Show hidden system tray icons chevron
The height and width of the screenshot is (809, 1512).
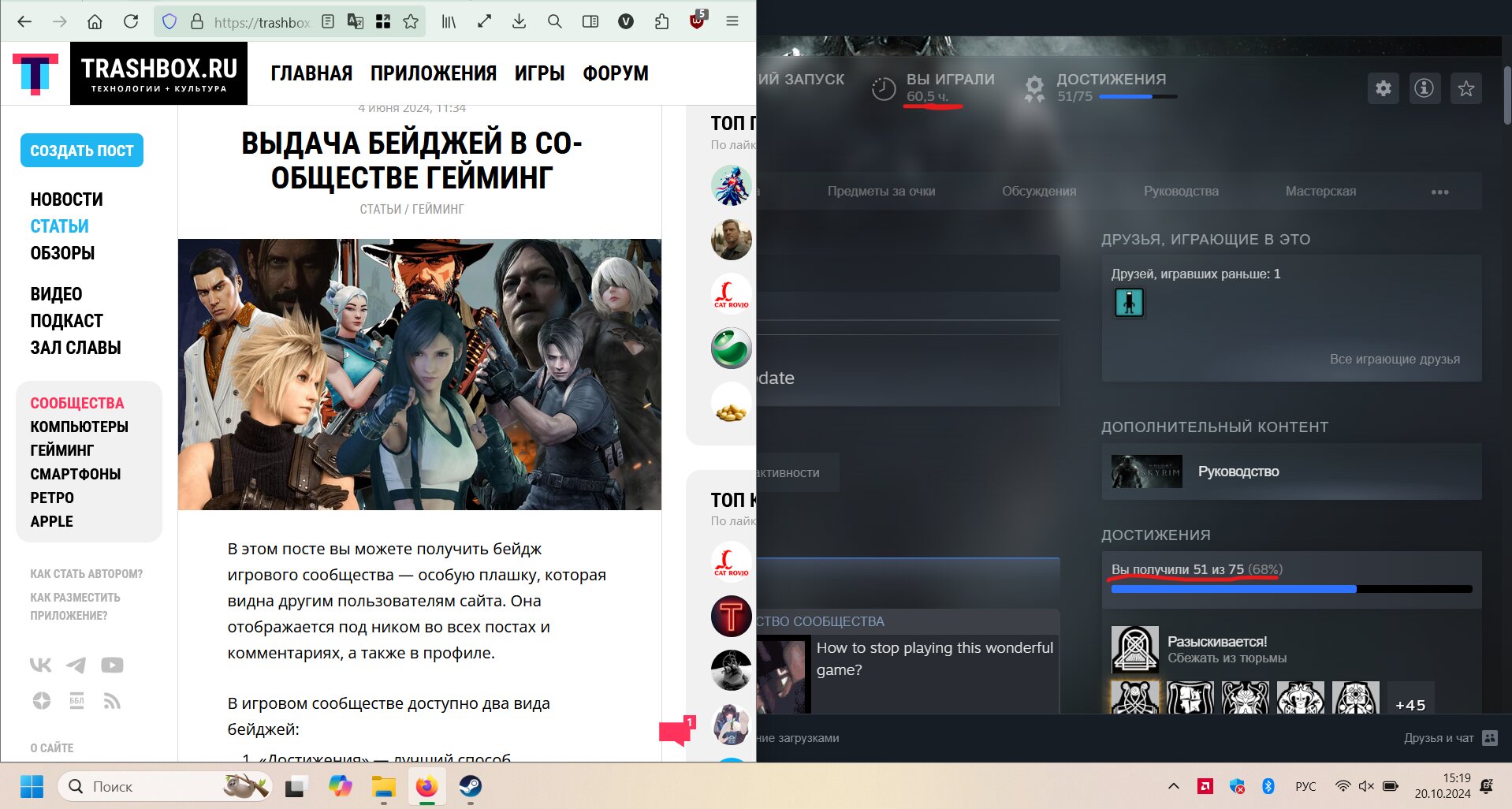tap(1173, 786)
